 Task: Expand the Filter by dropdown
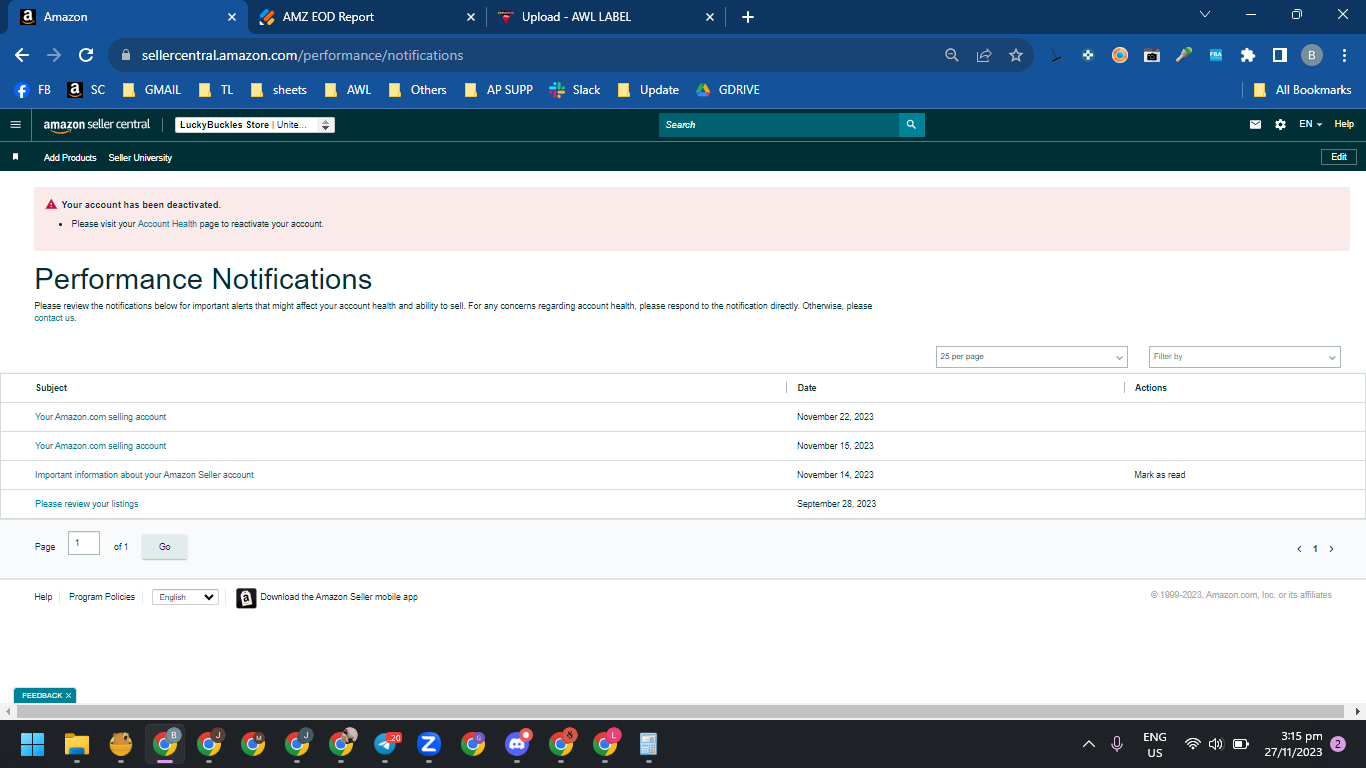click(1245, 357)
